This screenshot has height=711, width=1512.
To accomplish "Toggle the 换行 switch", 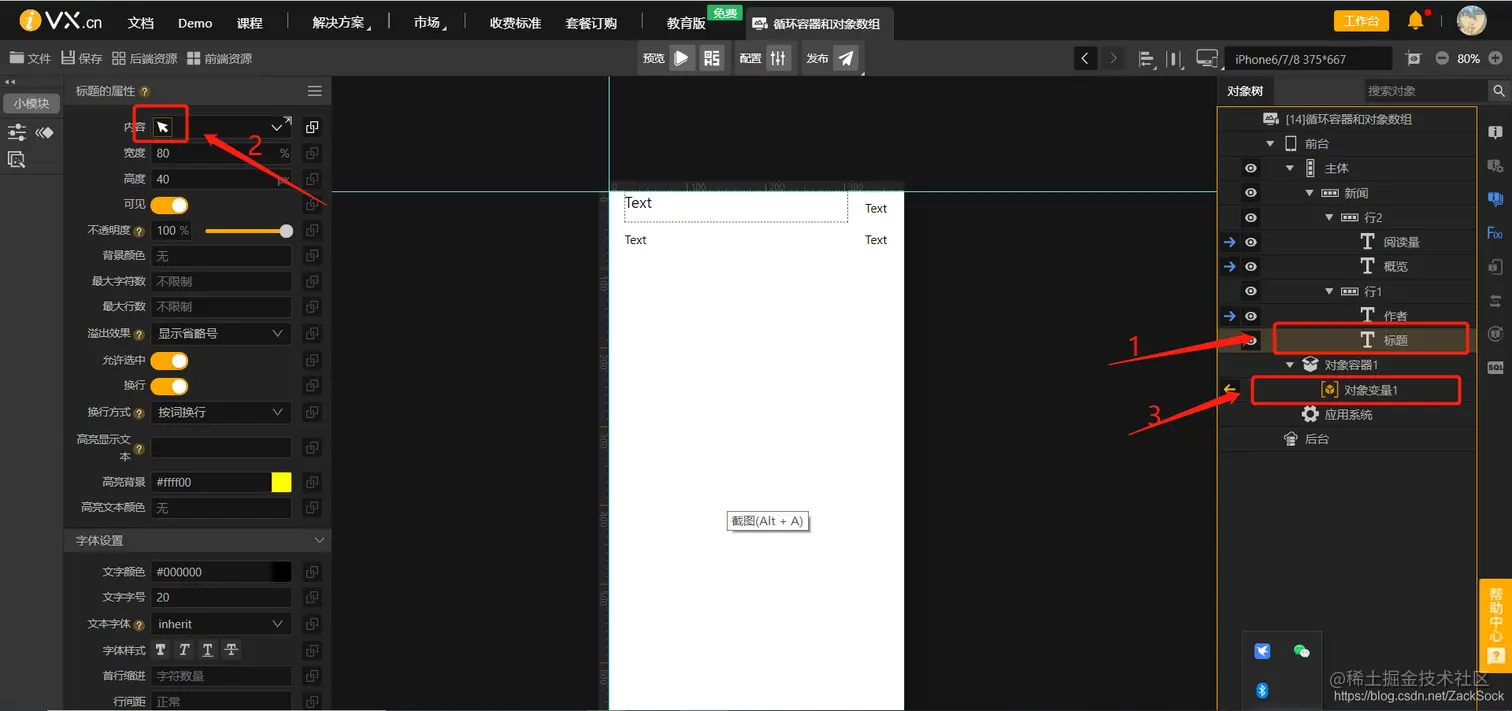I will (x=169, y=386).
